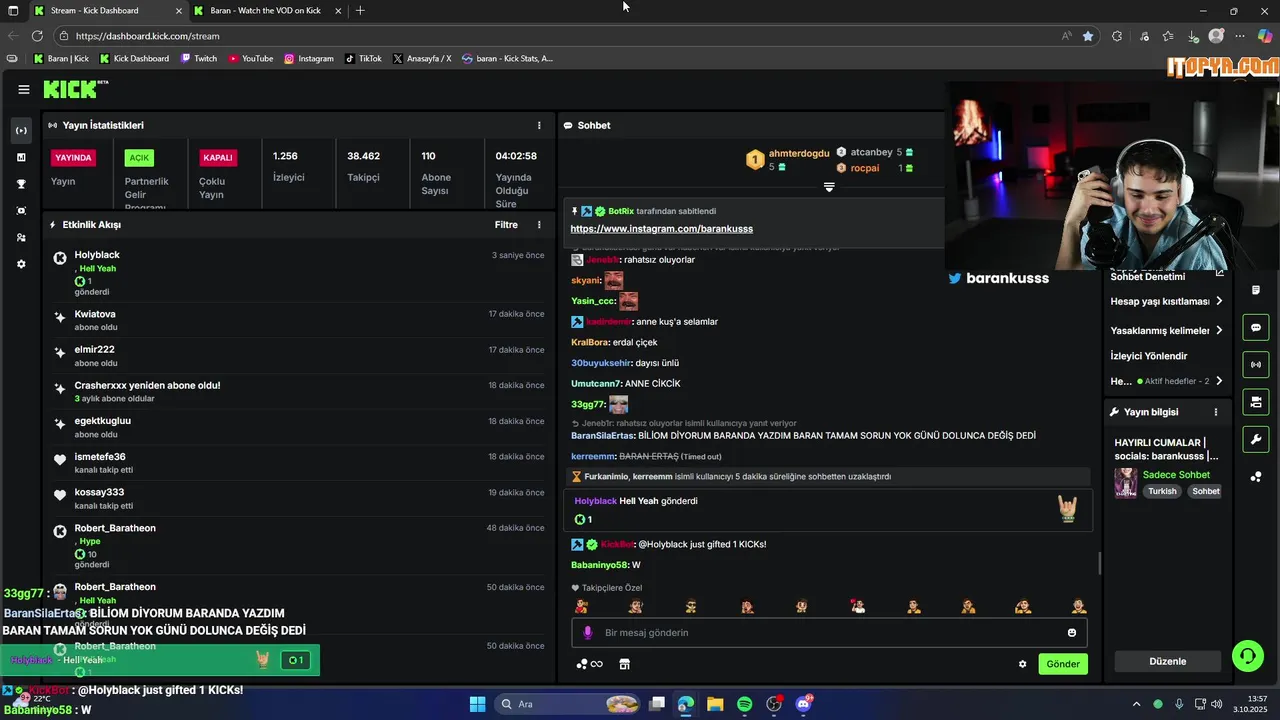Expand Yasaklanmış kelimeler option
Viewport: 1280px width, 720px height.
pyautogui.click(x=1167, y=331)
